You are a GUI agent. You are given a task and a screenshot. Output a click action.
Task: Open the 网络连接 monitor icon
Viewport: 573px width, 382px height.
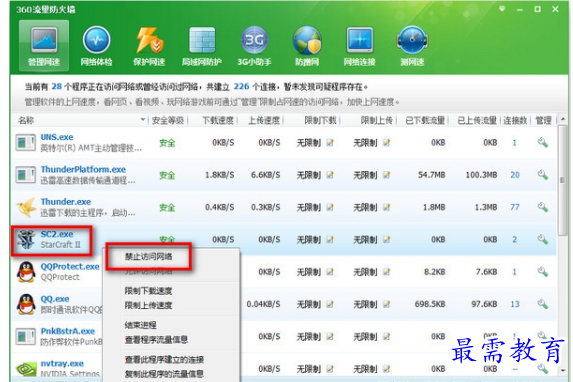(x=360, y=45)
